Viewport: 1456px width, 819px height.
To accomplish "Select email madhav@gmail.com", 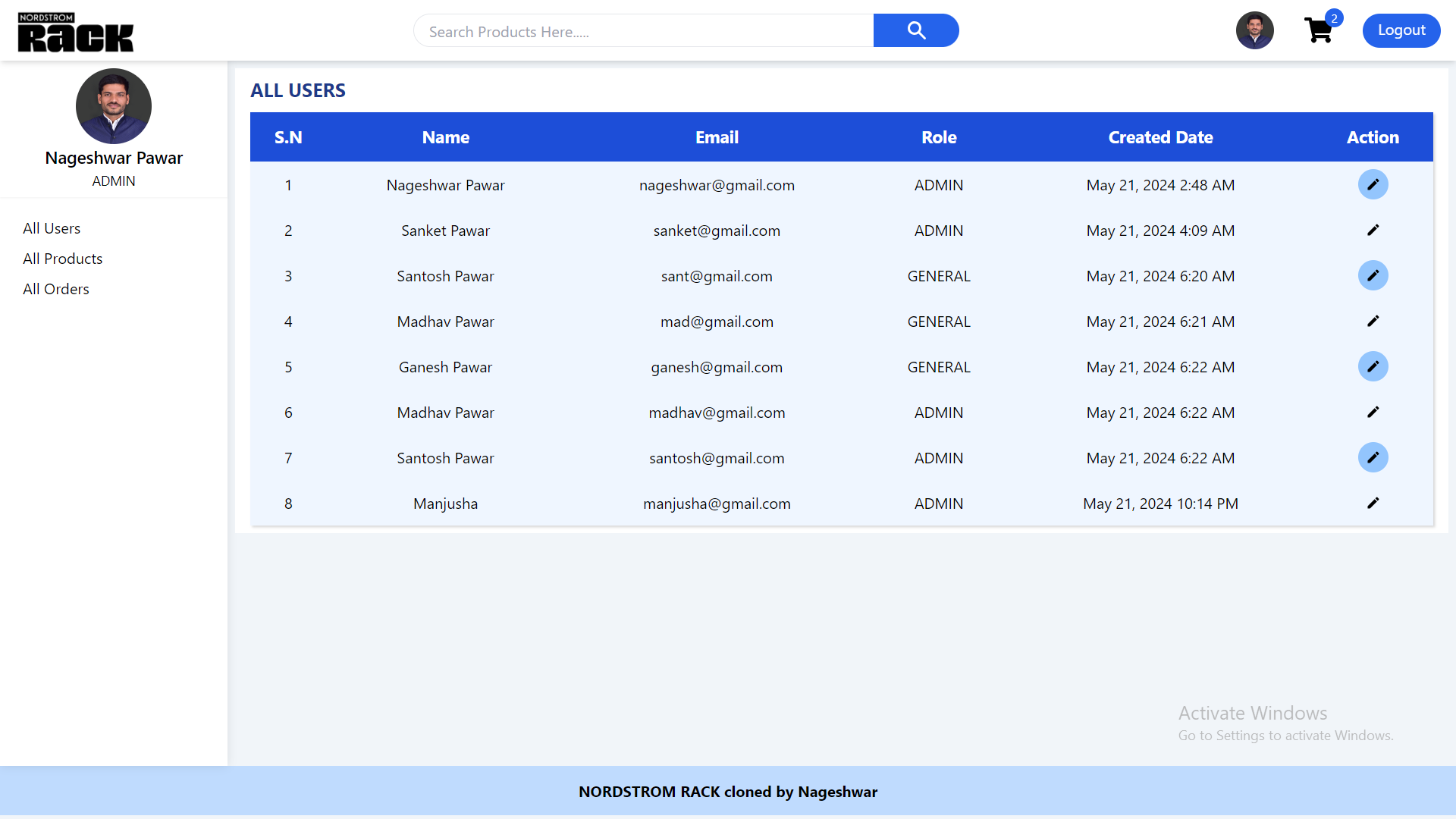I will 717,413.
